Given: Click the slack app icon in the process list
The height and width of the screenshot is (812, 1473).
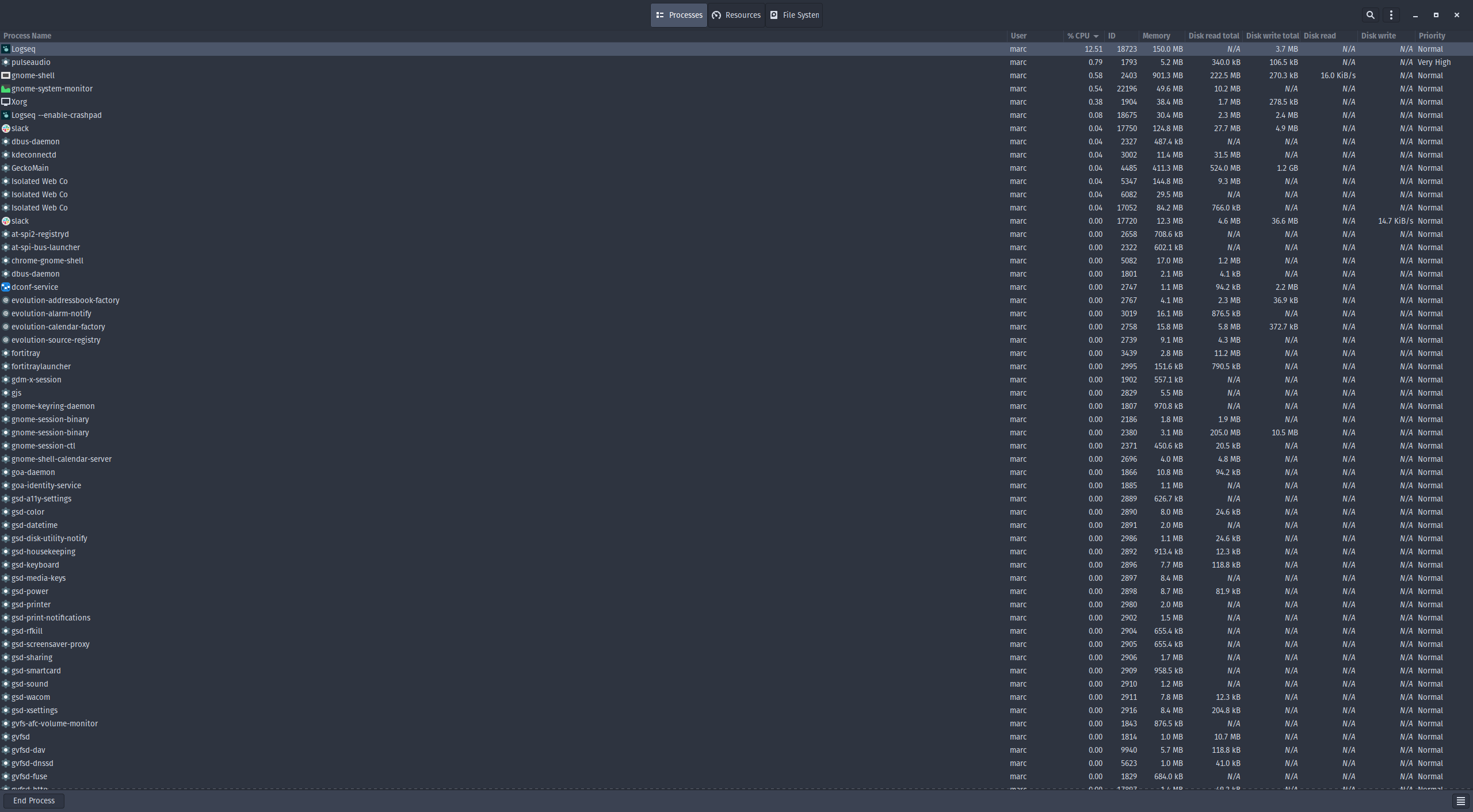Looking at the screenshot, I should tap(5, 128).
